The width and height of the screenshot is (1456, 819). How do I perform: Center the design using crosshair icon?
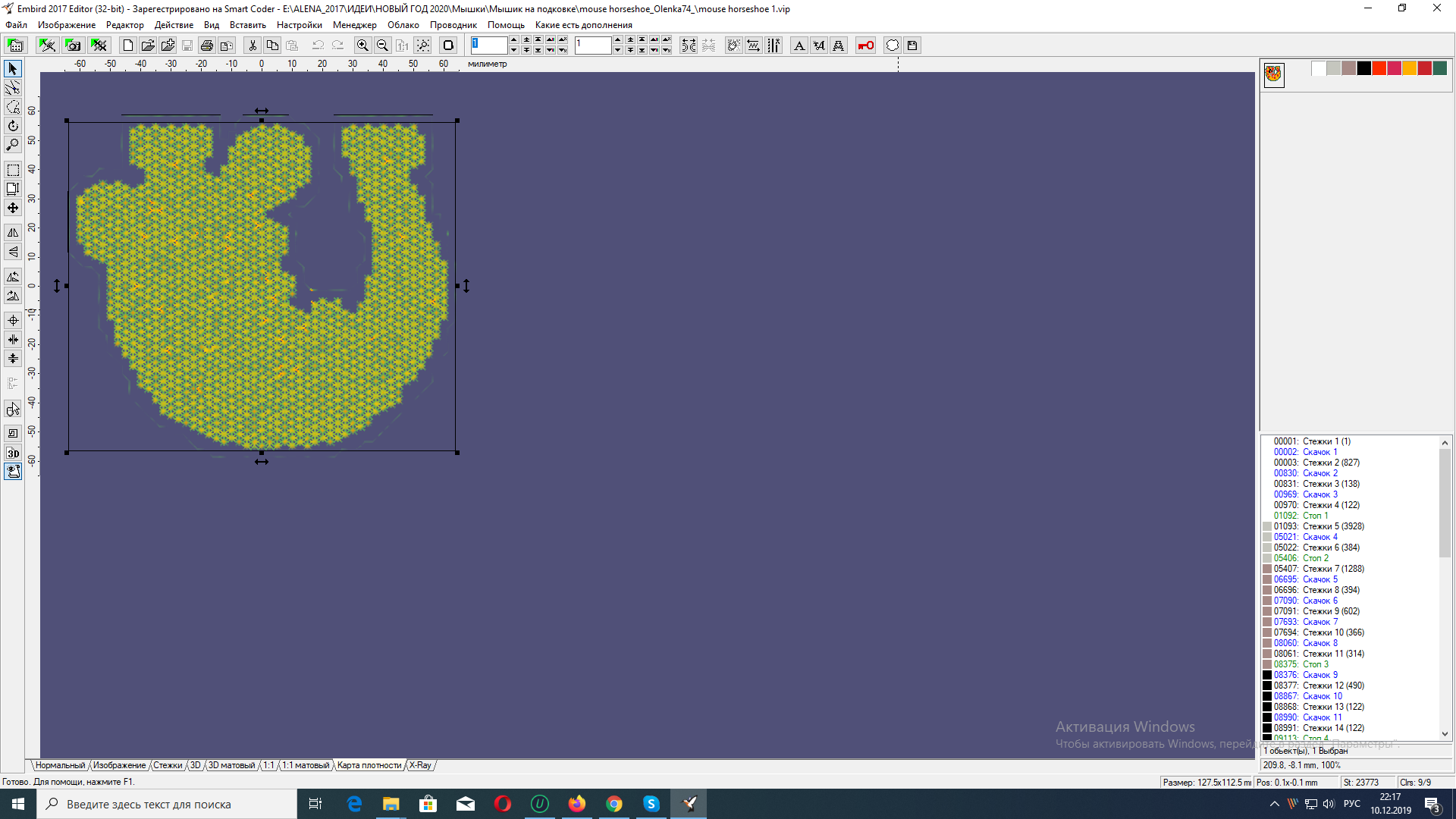tap(13, 321)
